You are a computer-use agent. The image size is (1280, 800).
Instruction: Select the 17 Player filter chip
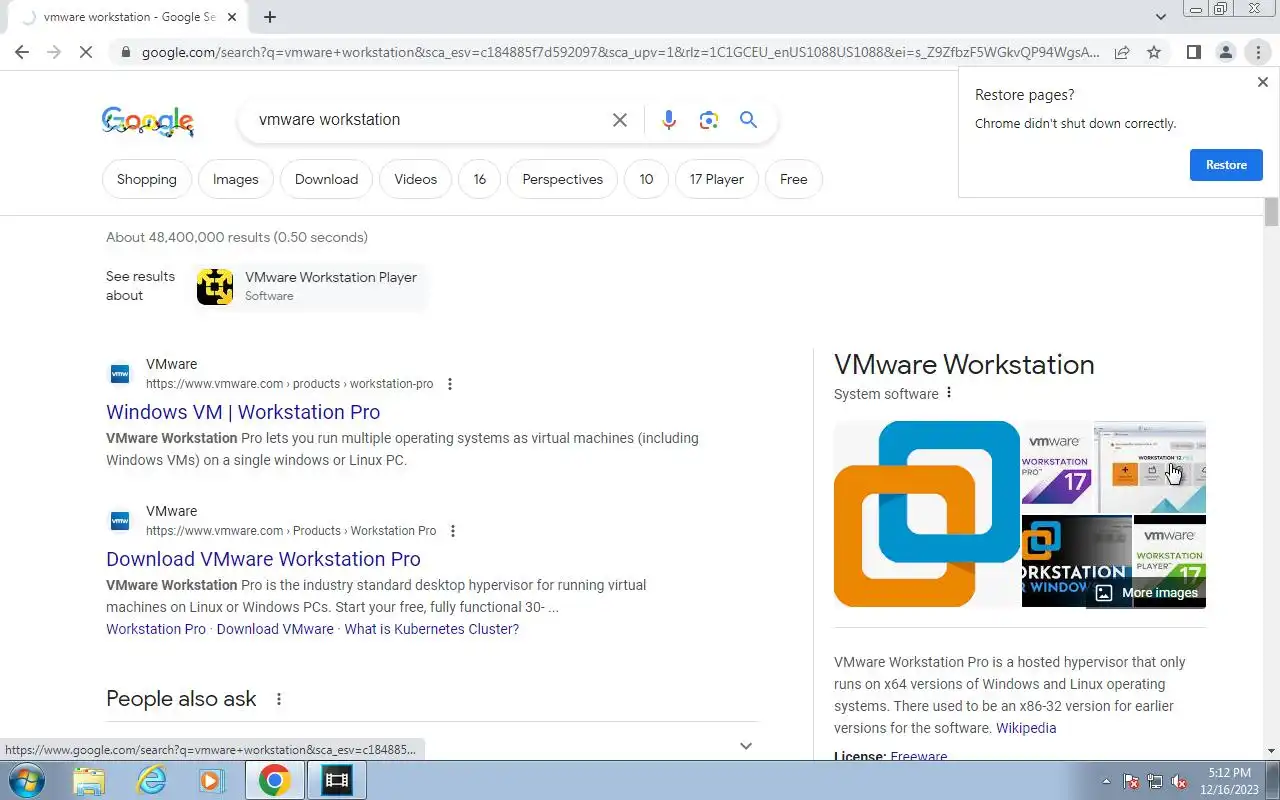pos(717,179)
